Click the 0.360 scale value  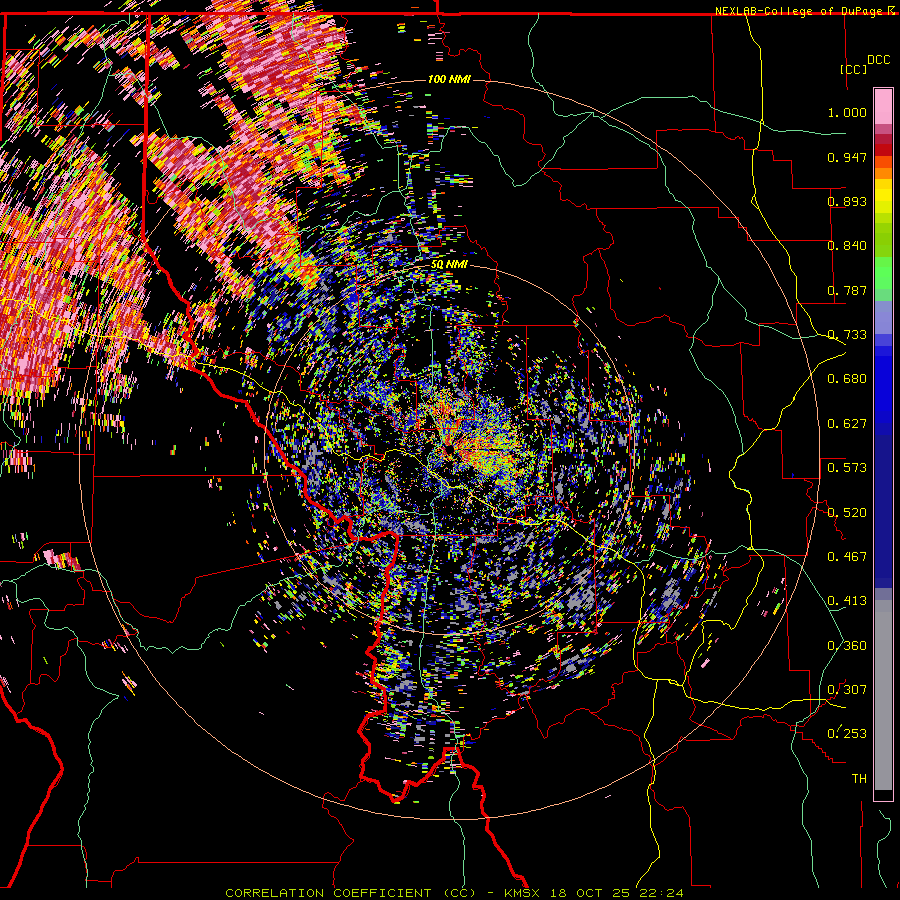point(847,646)
